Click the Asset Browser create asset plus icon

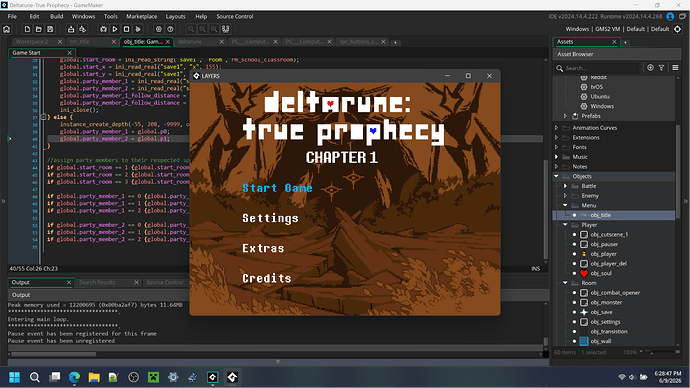[x=650, y=68]
